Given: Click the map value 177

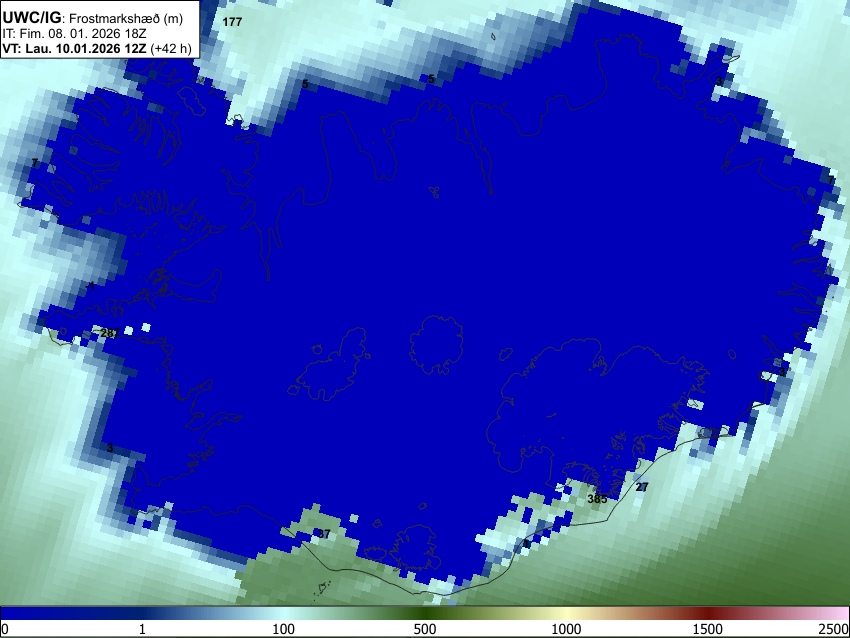Looking at the screenshot, I should 232,22.
